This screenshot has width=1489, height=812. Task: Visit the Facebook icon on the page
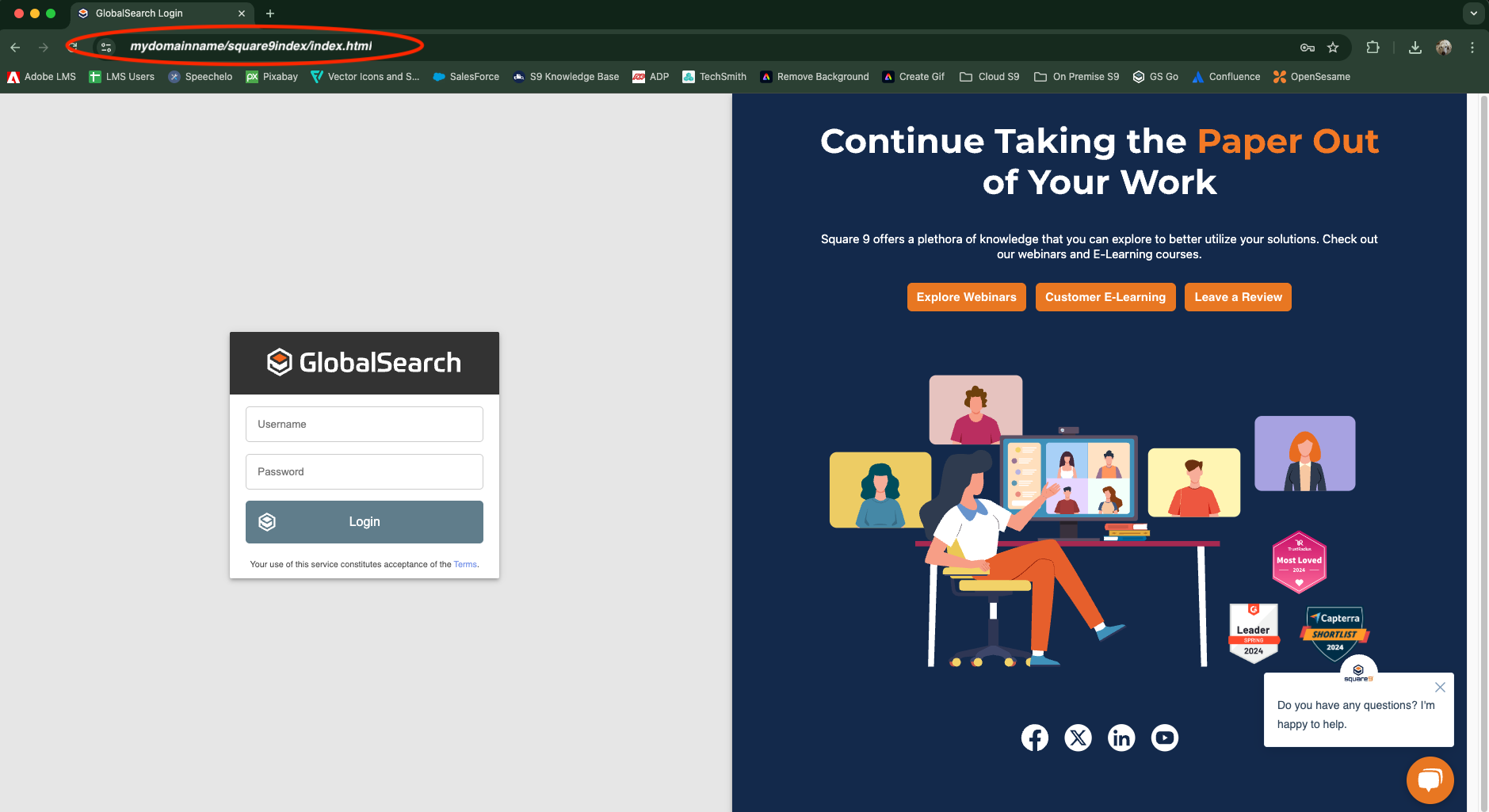[1035, 738]
